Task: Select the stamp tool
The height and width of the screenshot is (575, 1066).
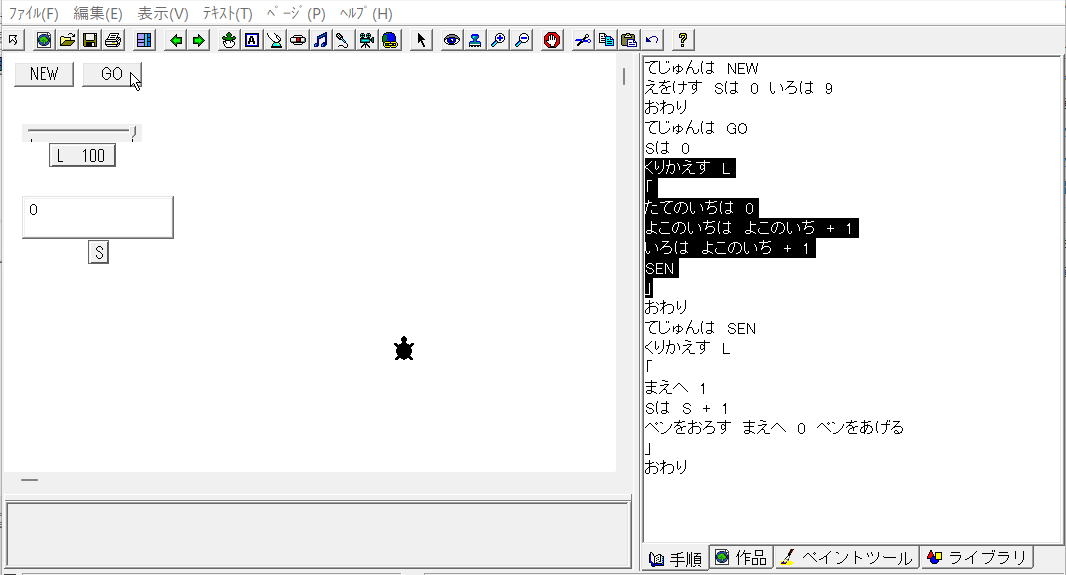Action: [x=475, y=40]
